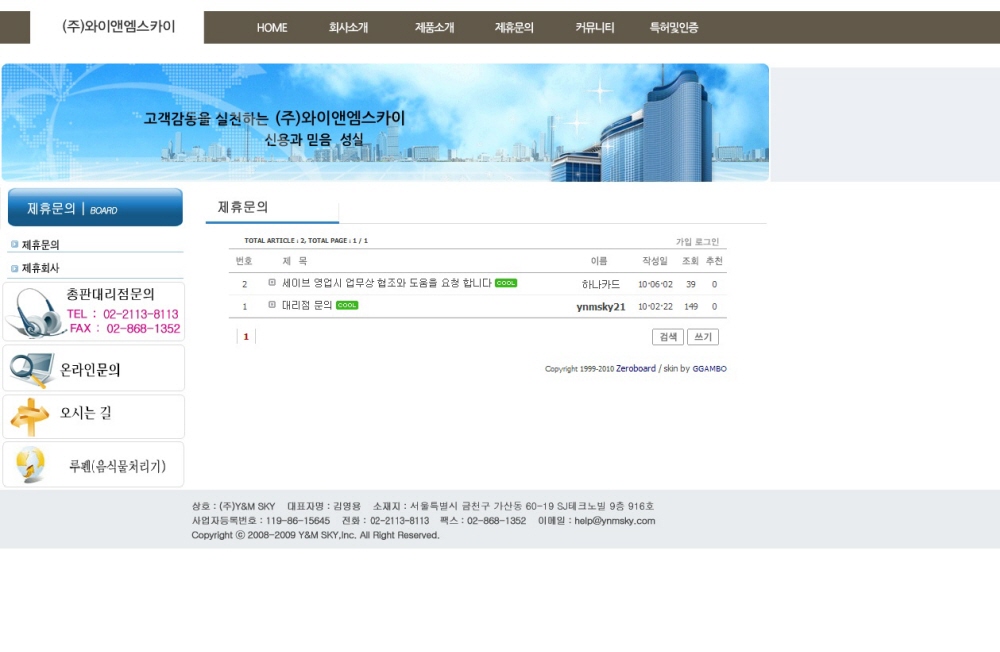This screenshot has height=652, width=1000.
Task: Open the 회사소개 menu item
Action: click(x=348, y=28)
